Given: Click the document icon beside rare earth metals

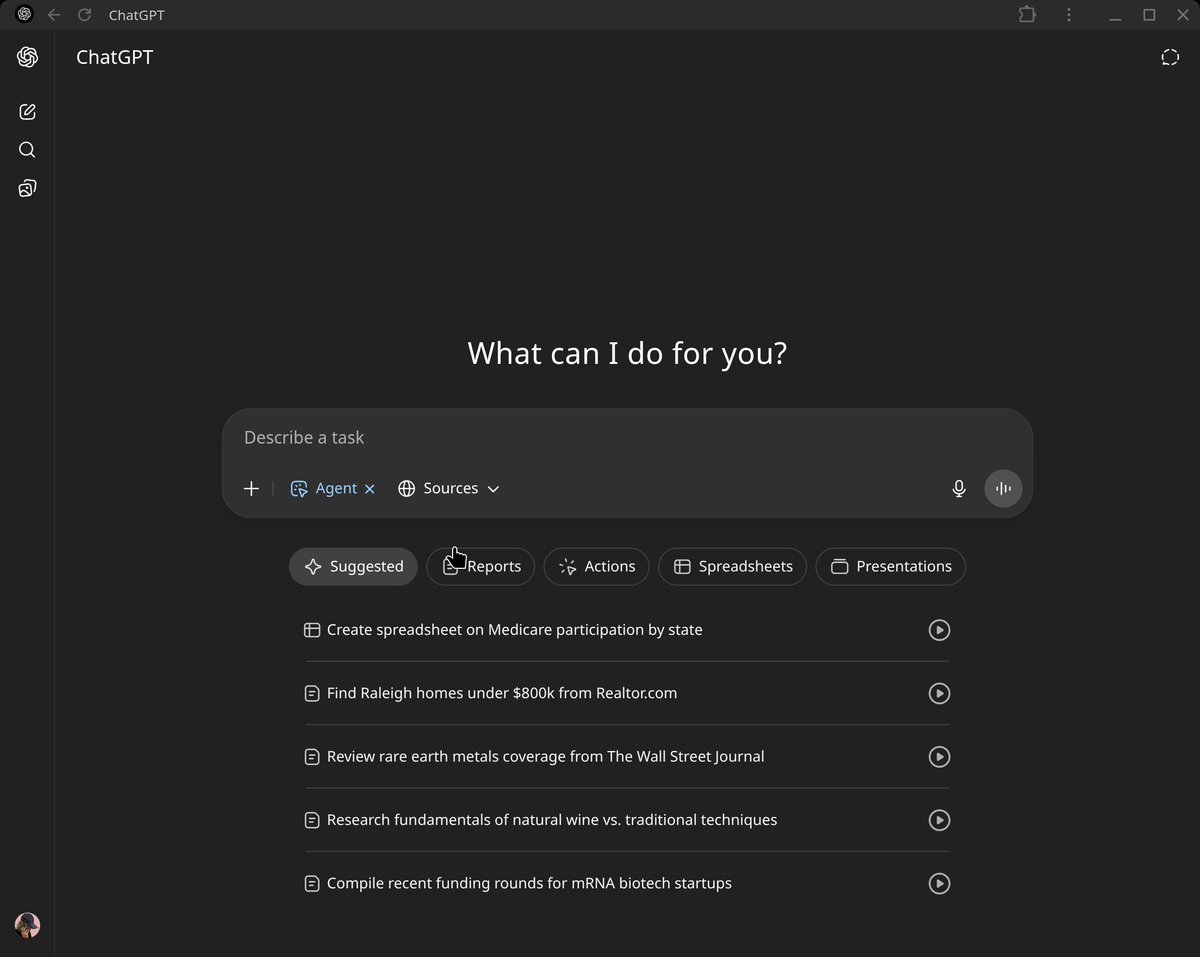Looking at the screenshot, I should tap(312, 757).
